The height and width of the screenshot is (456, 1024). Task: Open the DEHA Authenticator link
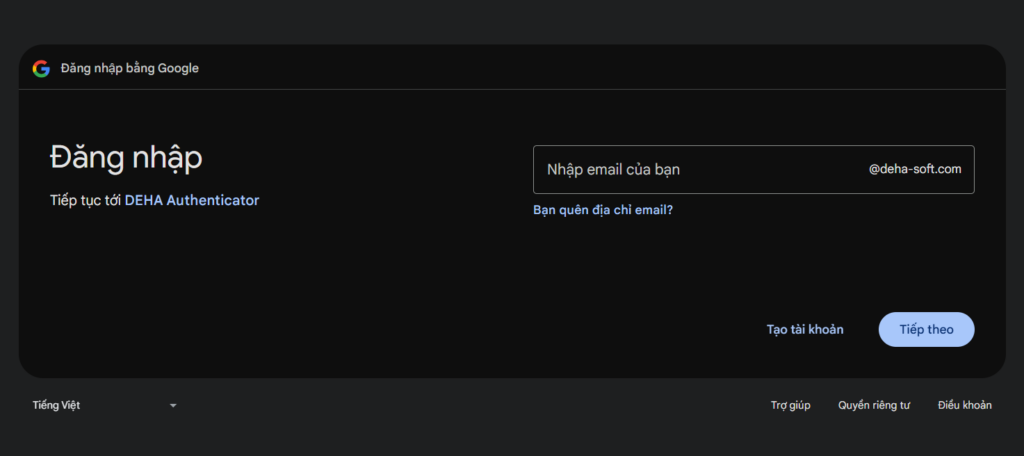tap(192, 201)
